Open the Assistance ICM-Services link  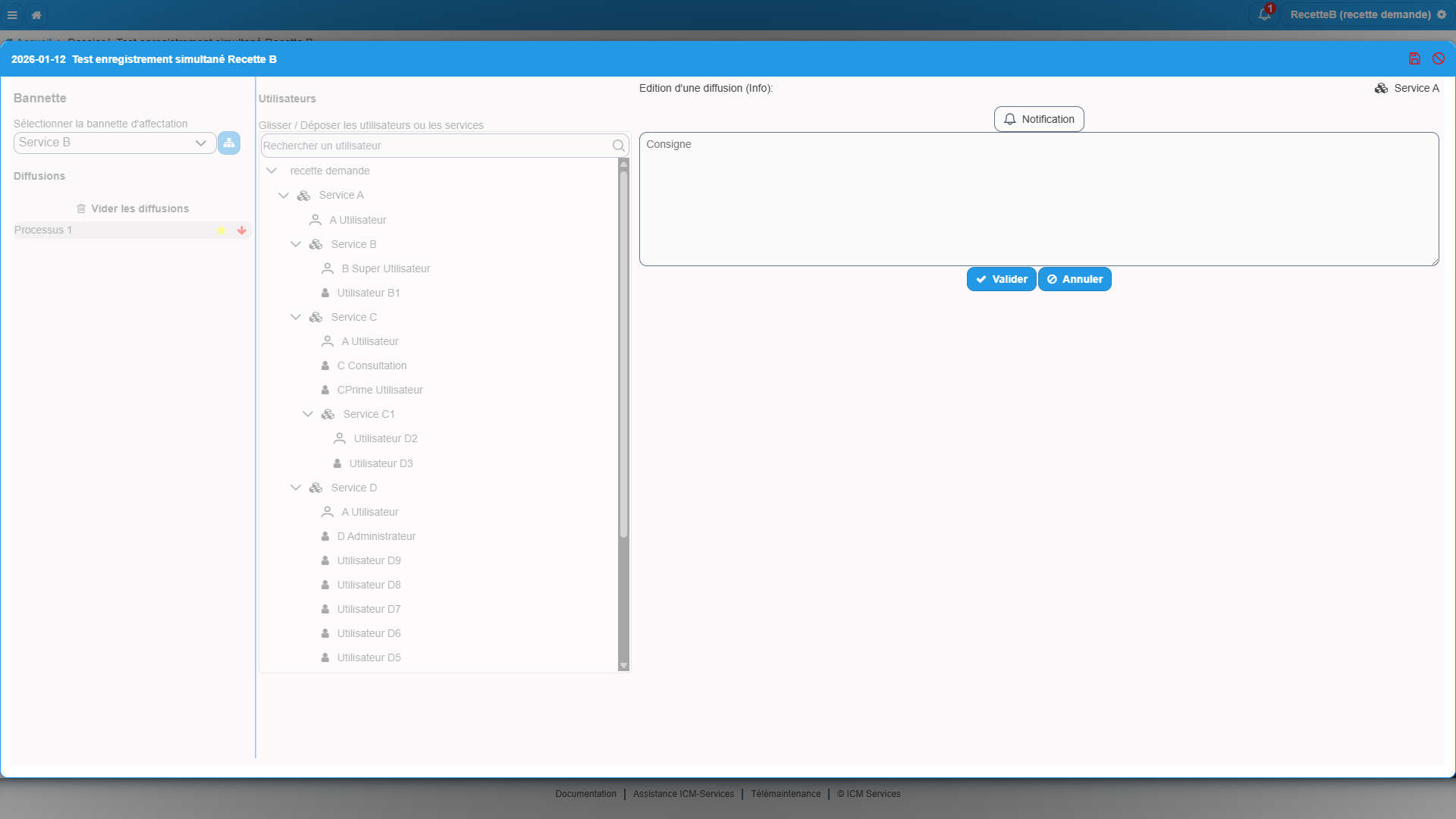[683, 794]
